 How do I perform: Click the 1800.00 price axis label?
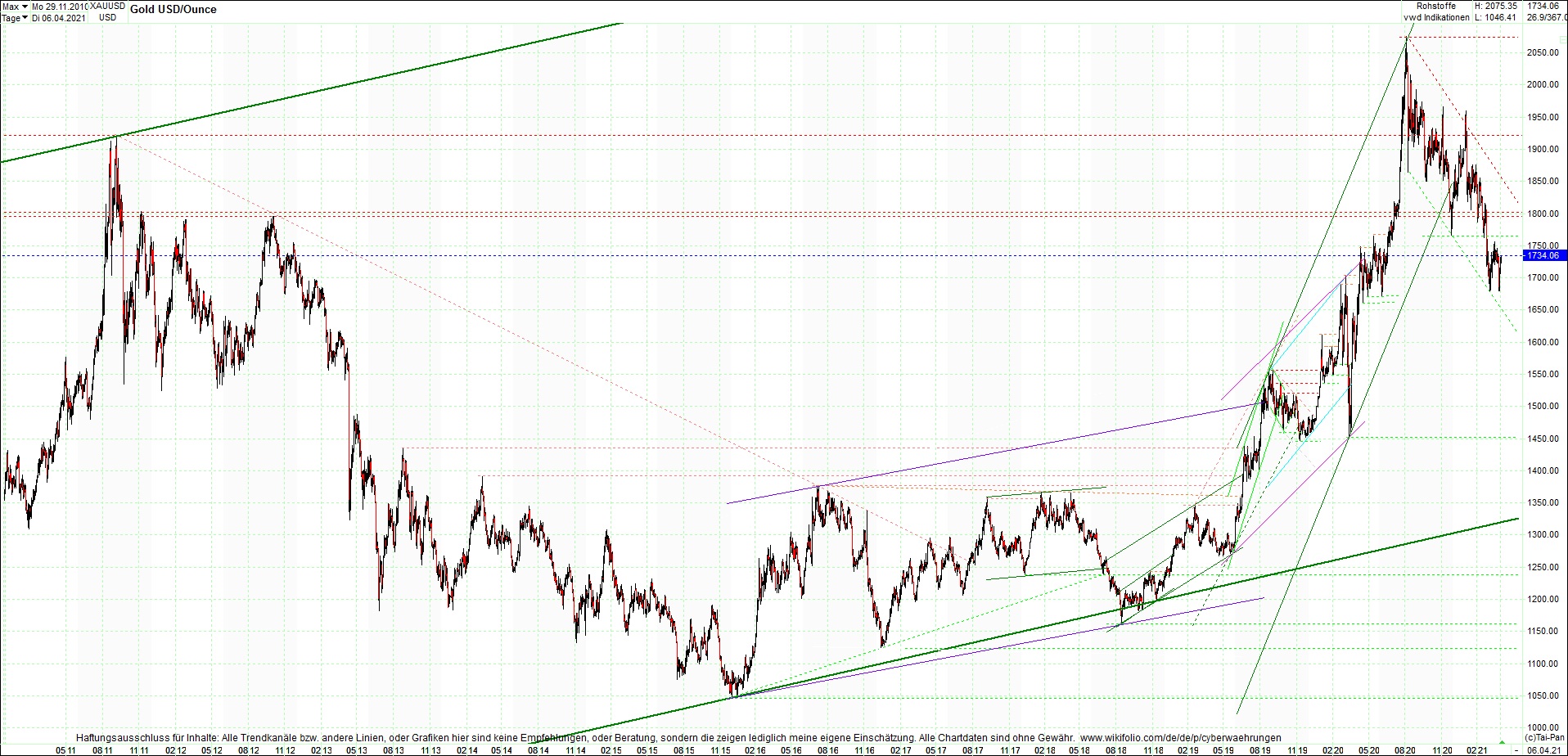(1543, 214)
